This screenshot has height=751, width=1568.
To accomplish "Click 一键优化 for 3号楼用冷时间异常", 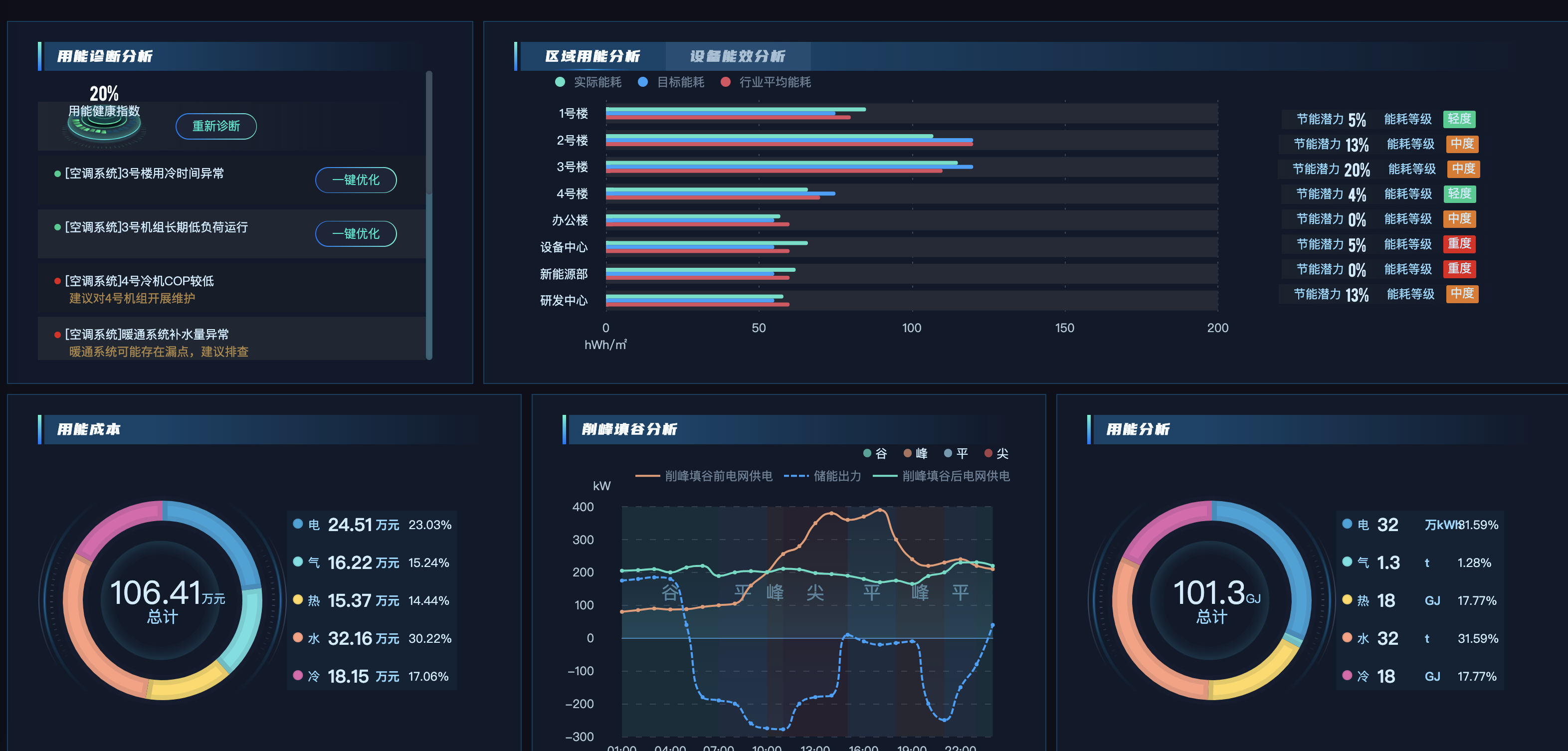I will [356, 180].
